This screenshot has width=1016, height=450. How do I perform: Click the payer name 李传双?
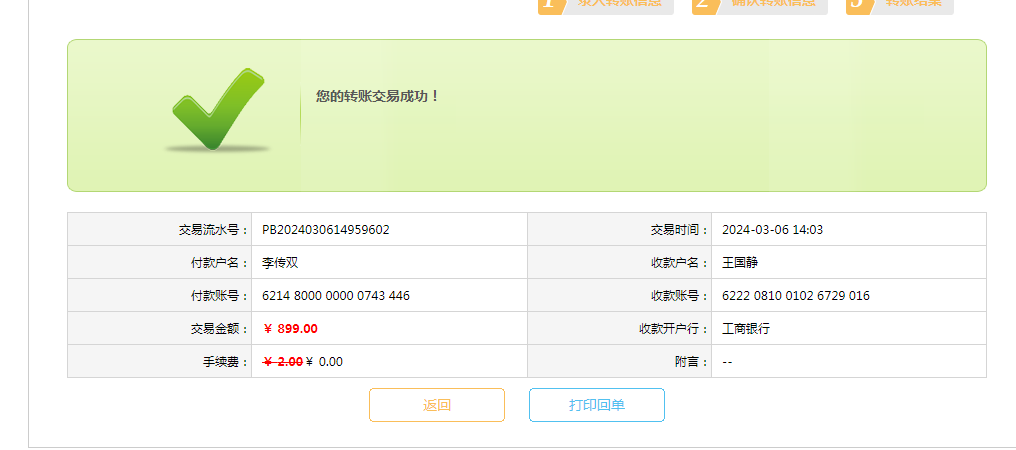(x=281, y=263)
